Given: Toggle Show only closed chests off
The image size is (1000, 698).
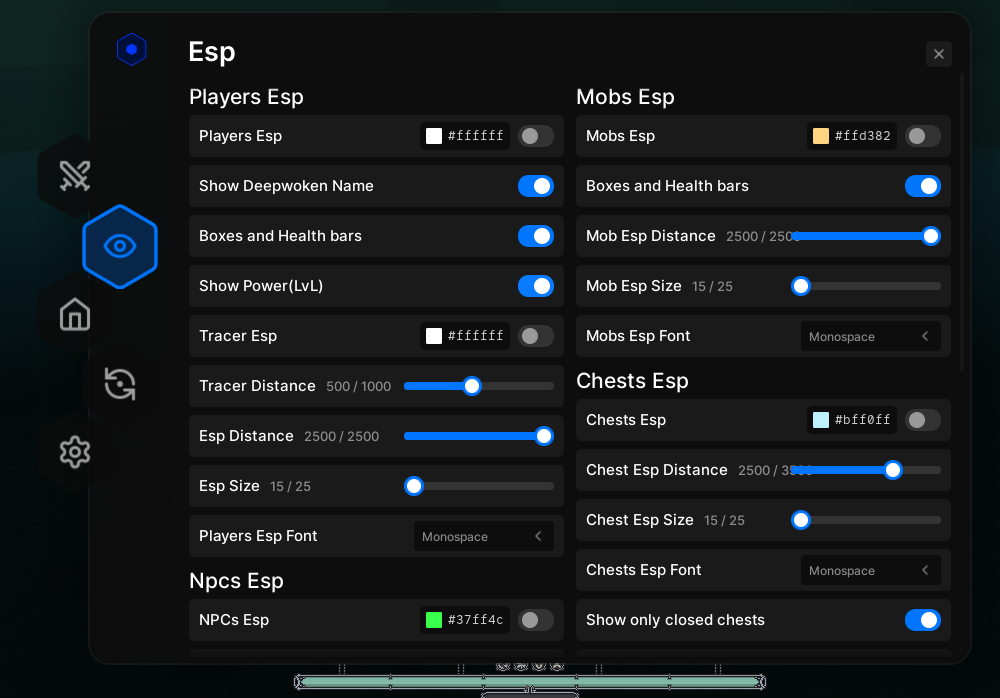Looking at the screenshot, I should pos(922,620).
